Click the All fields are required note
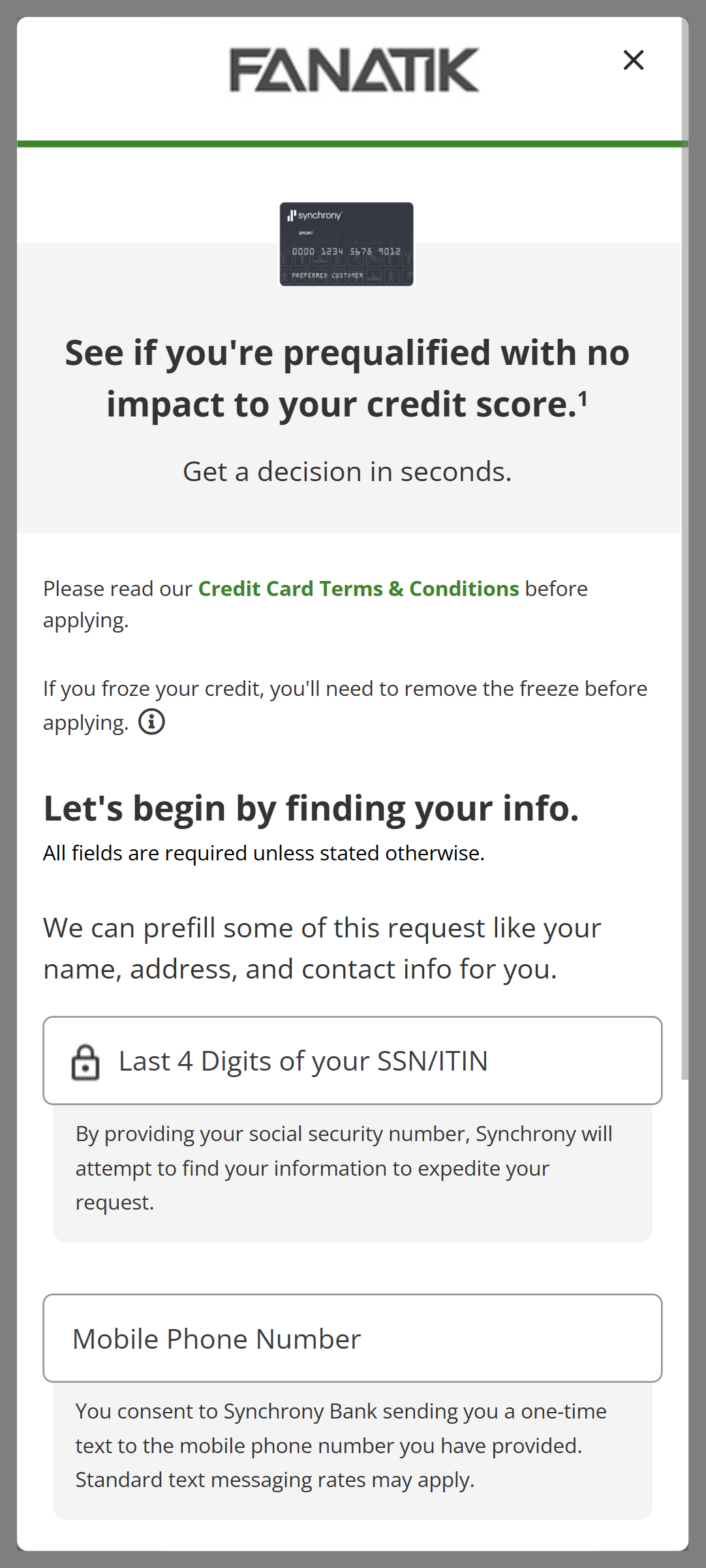Image resolution: width=706 pixels, height=1568 pixels. click(264, 853)
